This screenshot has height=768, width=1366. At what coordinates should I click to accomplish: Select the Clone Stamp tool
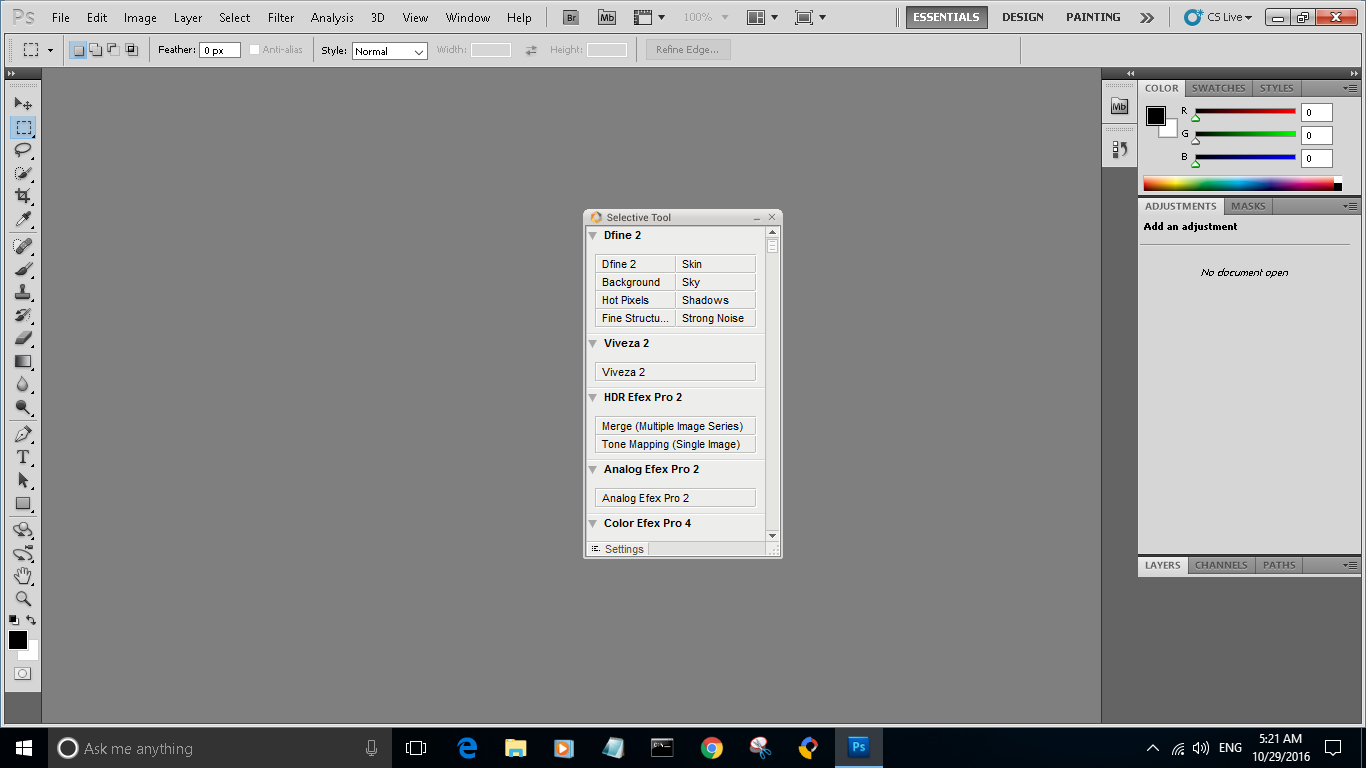(x=23, y=292)
